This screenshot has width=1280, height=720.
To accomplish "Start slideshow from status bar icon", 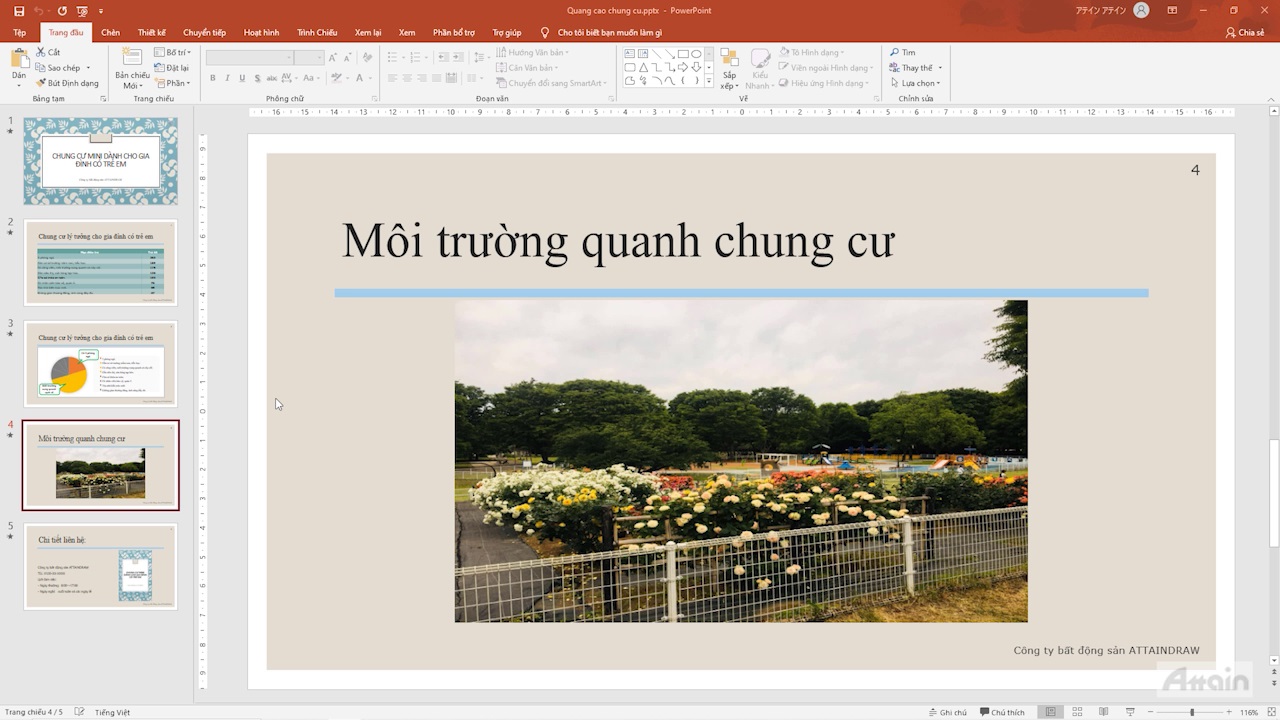I will (1130, 712).
